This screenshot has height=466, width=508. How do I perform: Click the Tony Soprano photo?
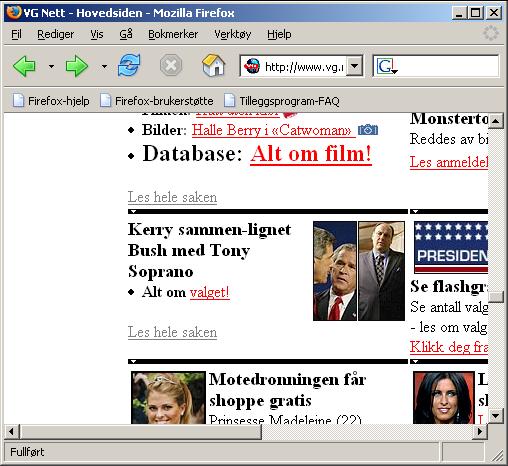tap(382, 271)
